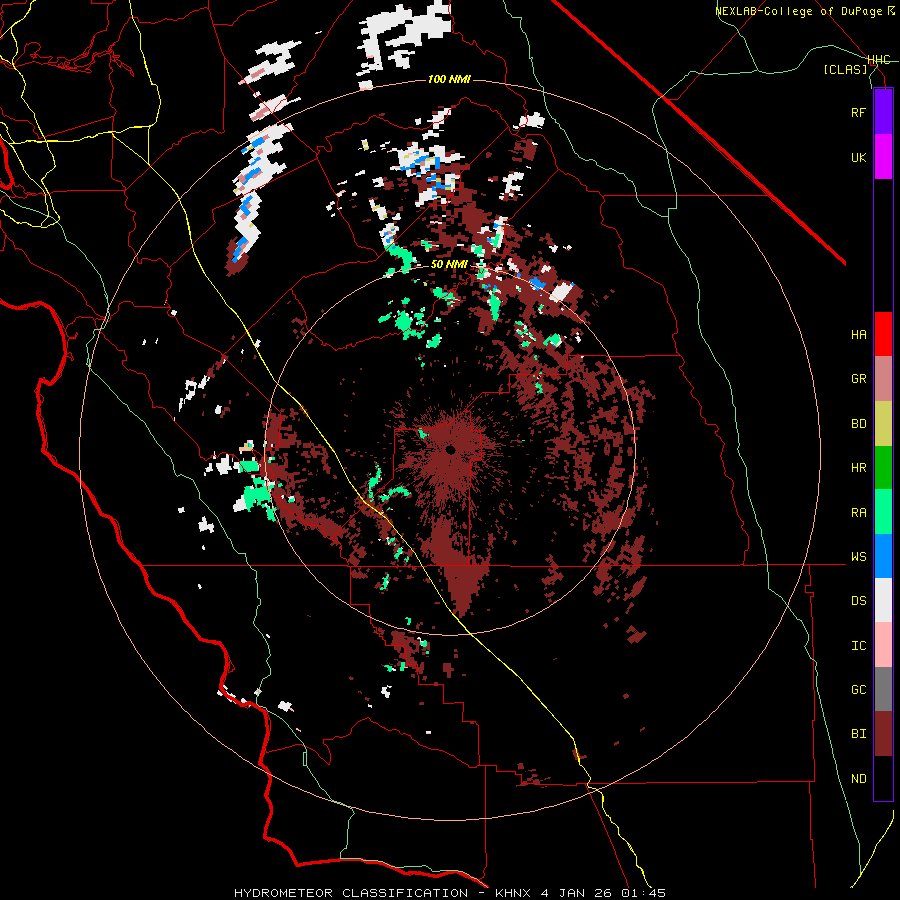Click the GC legend label

coord(858,690)
